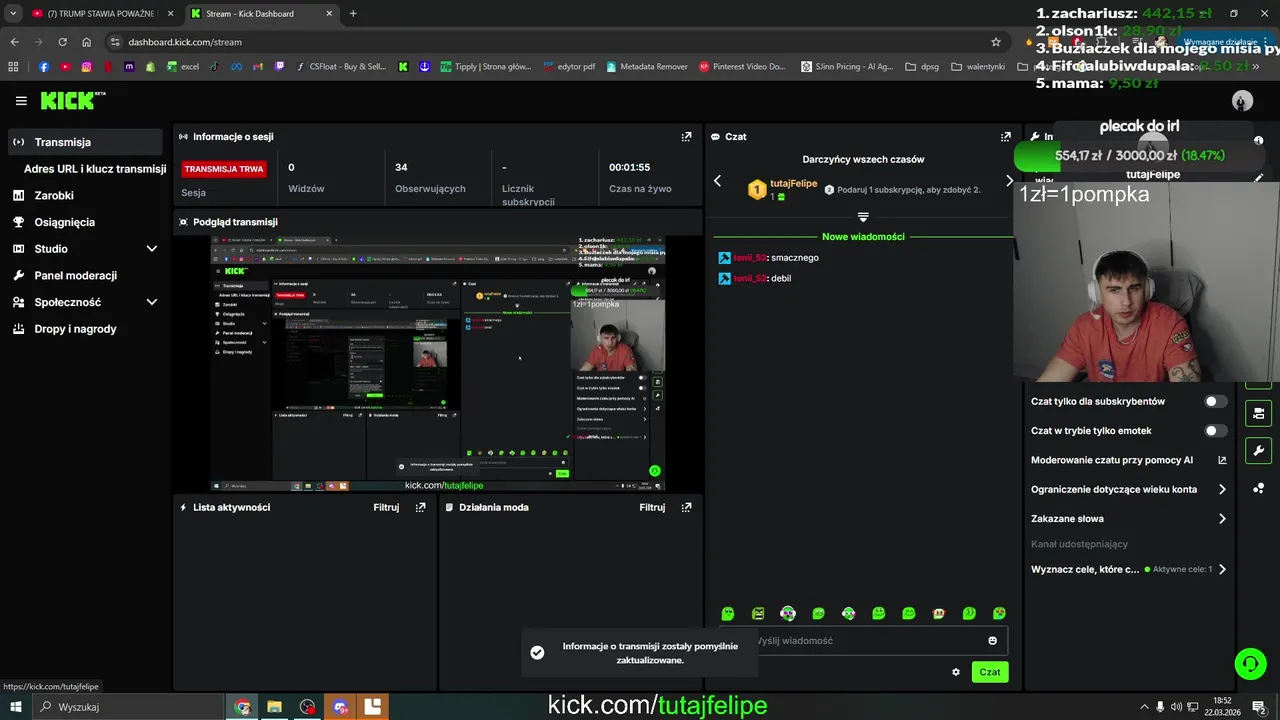Open the walentynki bookmarks folder
Image resolution: width=1280 pixels, height=720 pixels.
click(978, 67)
